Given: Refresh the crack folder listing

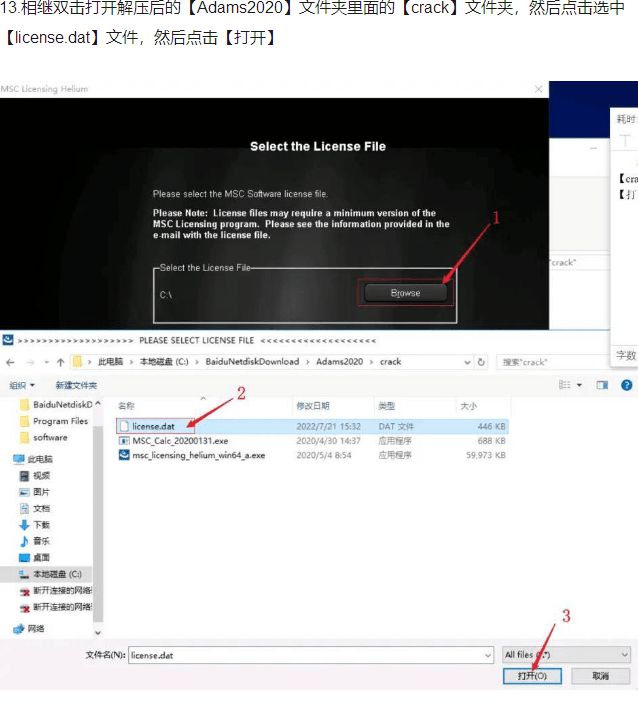Looking at the screenshot, I should 481,362.
